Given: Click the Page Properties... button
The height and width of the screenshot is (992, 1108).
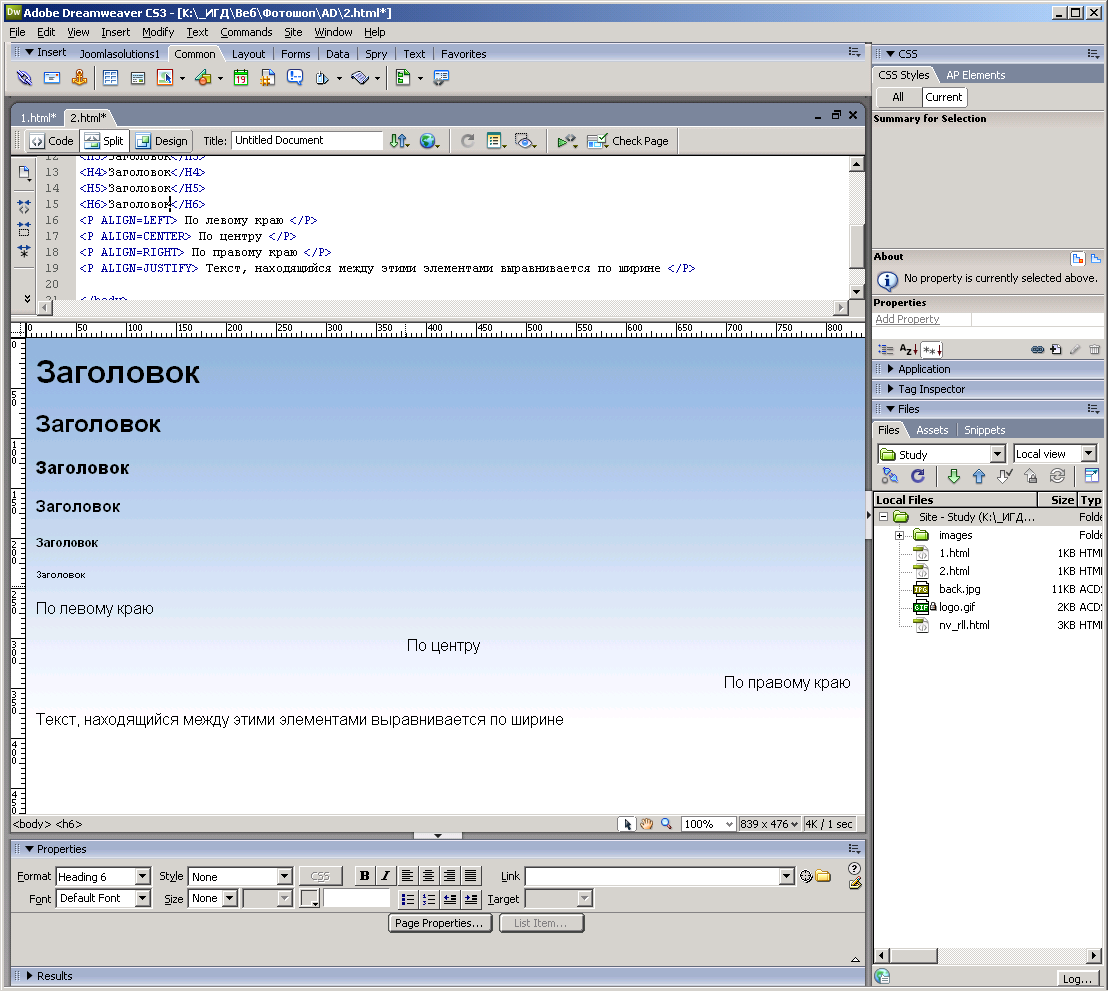Looking at the screenshot, I should (x=440, y=923).
